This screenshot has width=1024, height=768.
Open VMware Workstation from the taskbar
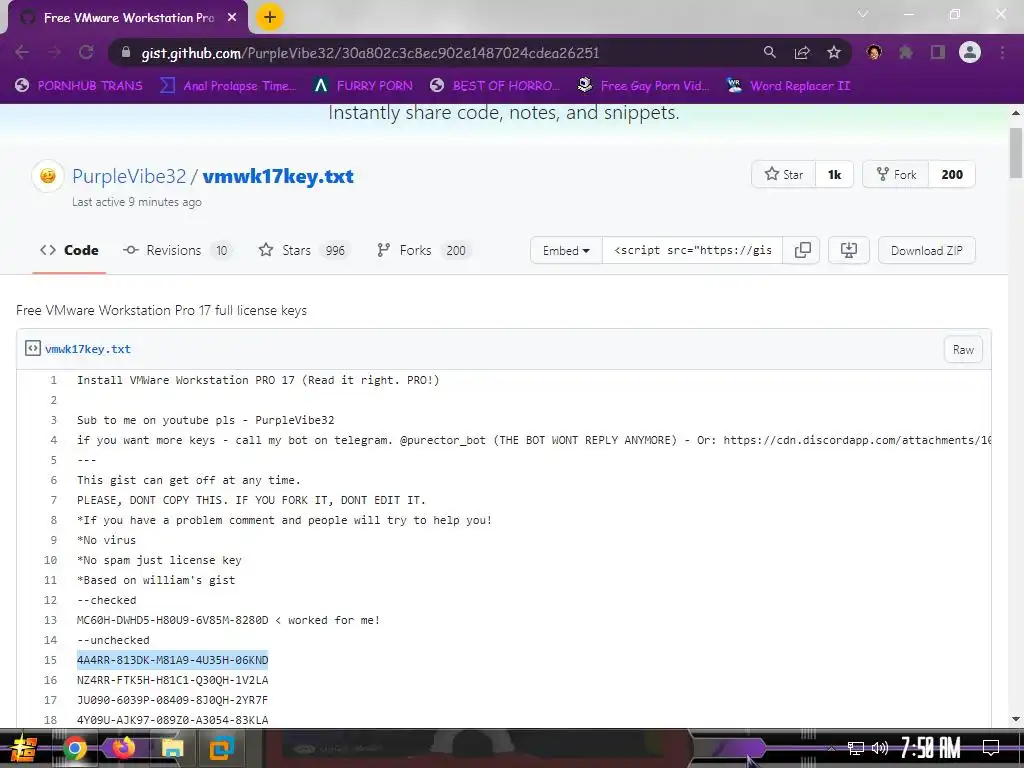pyautogui.click(x=221, y=748)
